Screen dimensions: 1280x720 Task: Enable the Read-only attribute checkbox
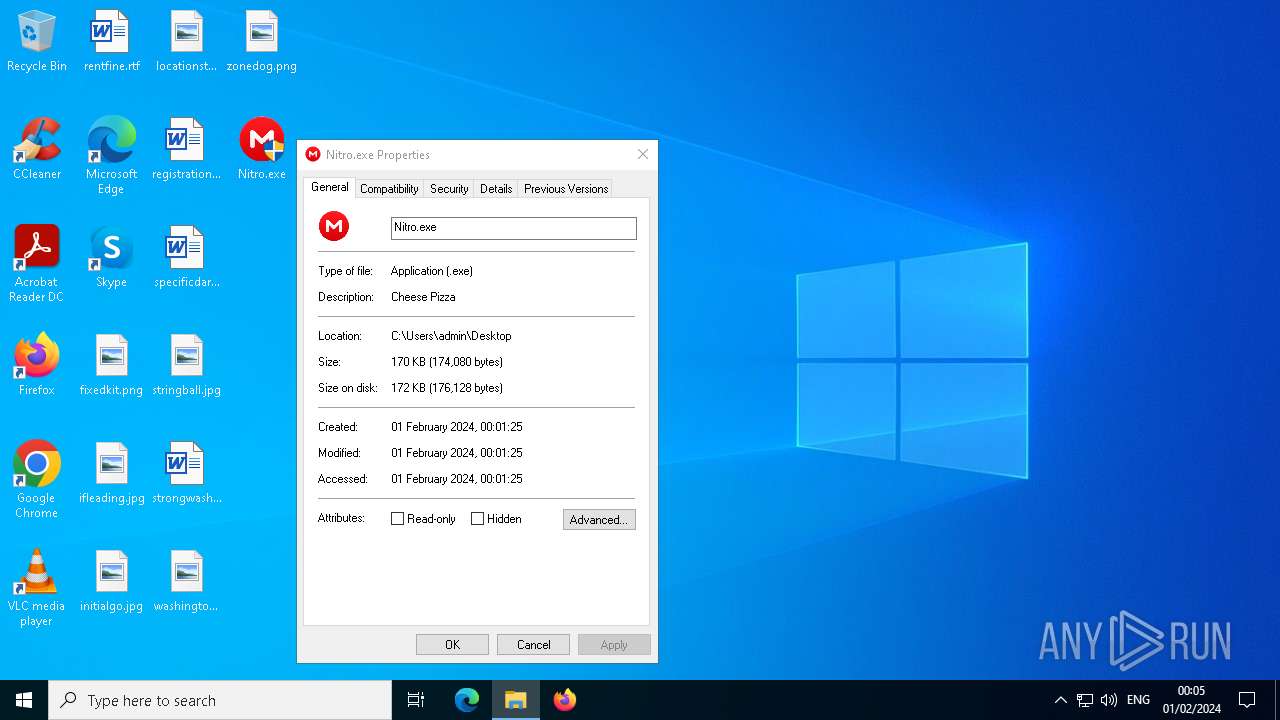(x=397, y=519)
